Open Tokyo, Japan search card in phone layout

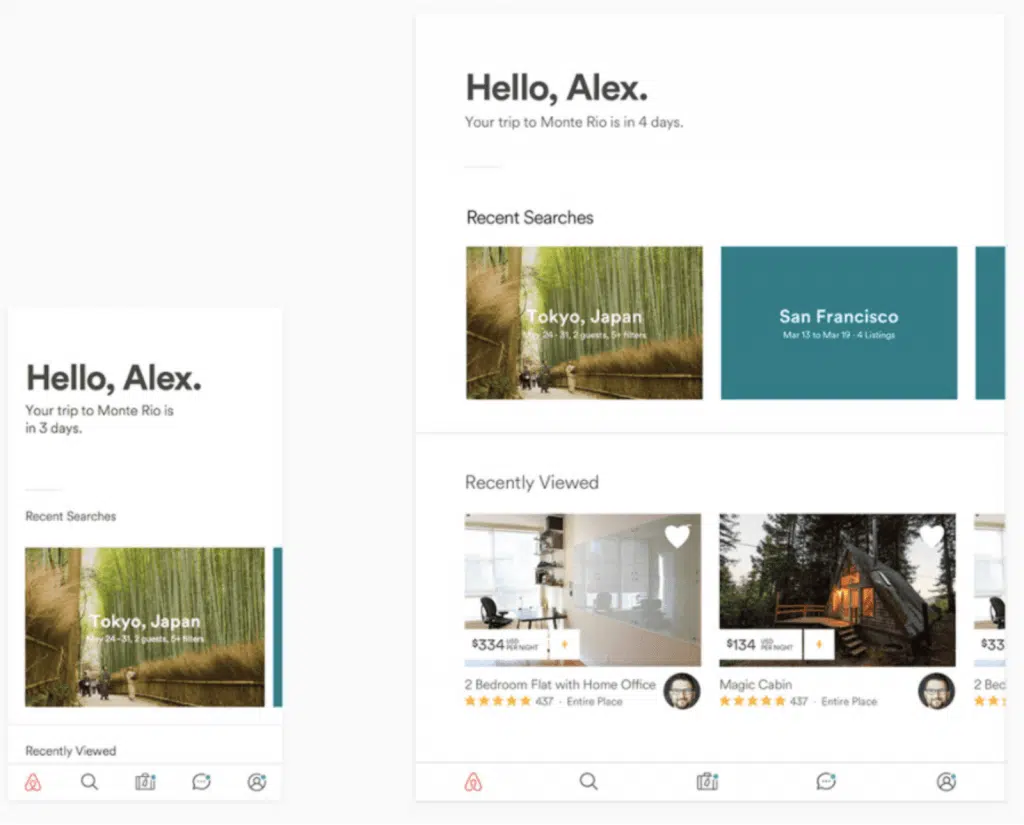coord(145,627)
